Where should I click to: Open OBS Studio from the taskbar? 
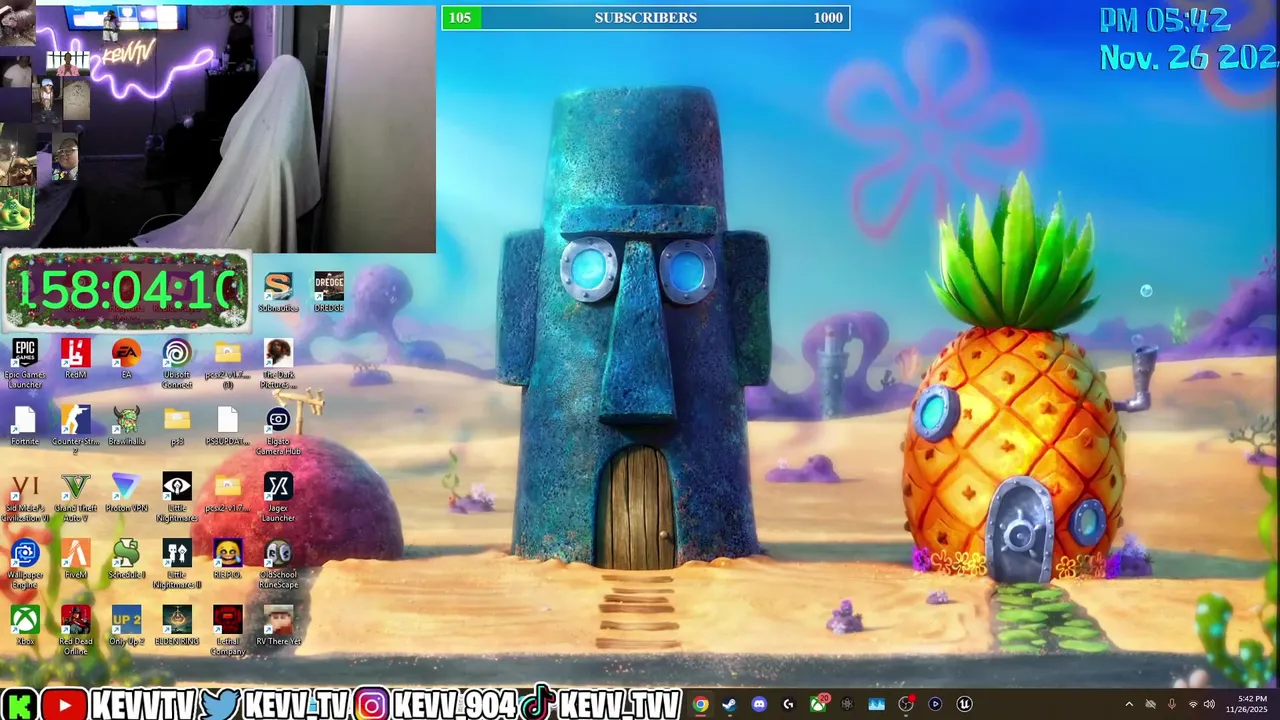click(906, 704)
